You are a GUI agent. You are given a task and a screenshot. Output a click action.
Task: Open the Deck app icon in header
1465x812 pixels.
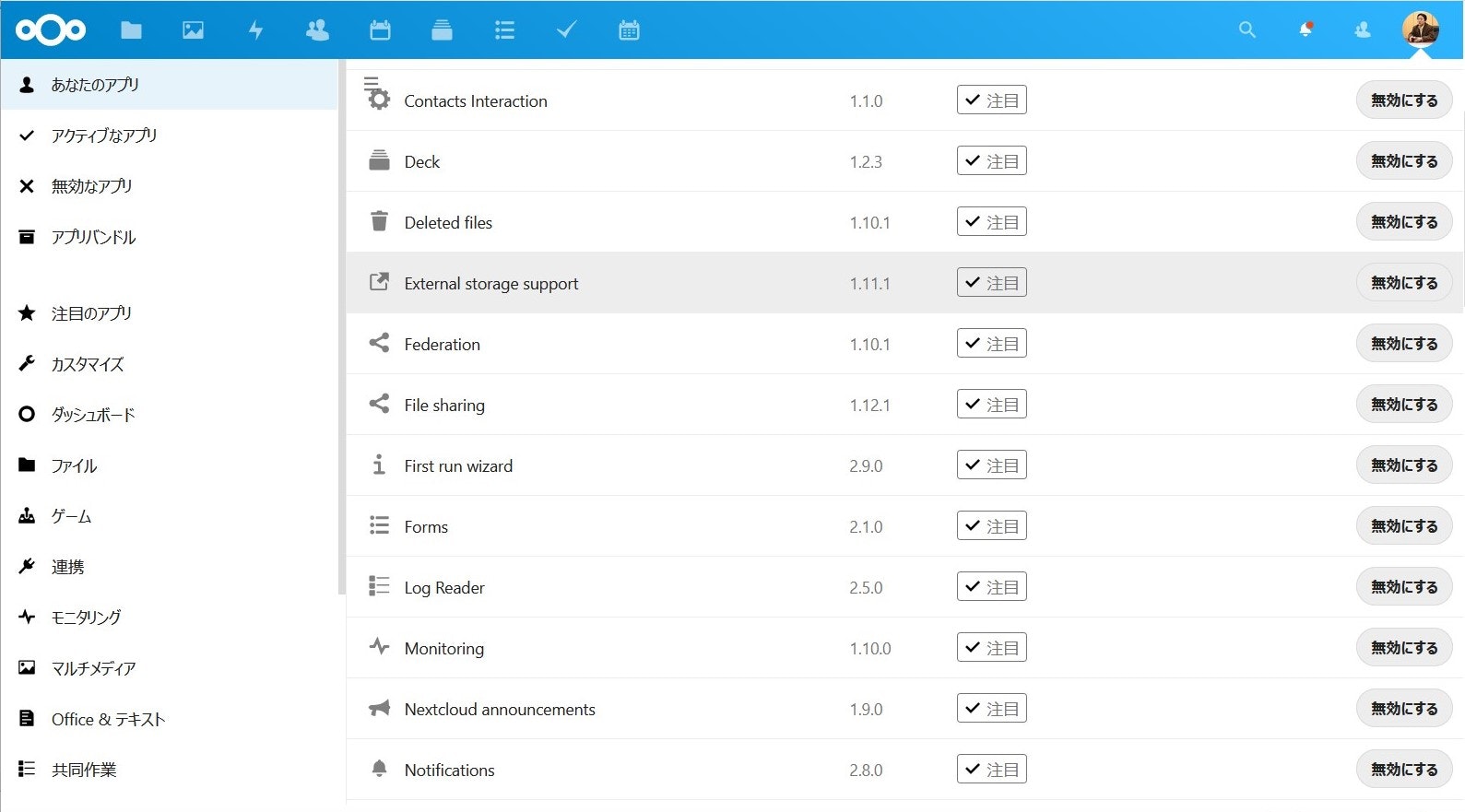[442, 30]
